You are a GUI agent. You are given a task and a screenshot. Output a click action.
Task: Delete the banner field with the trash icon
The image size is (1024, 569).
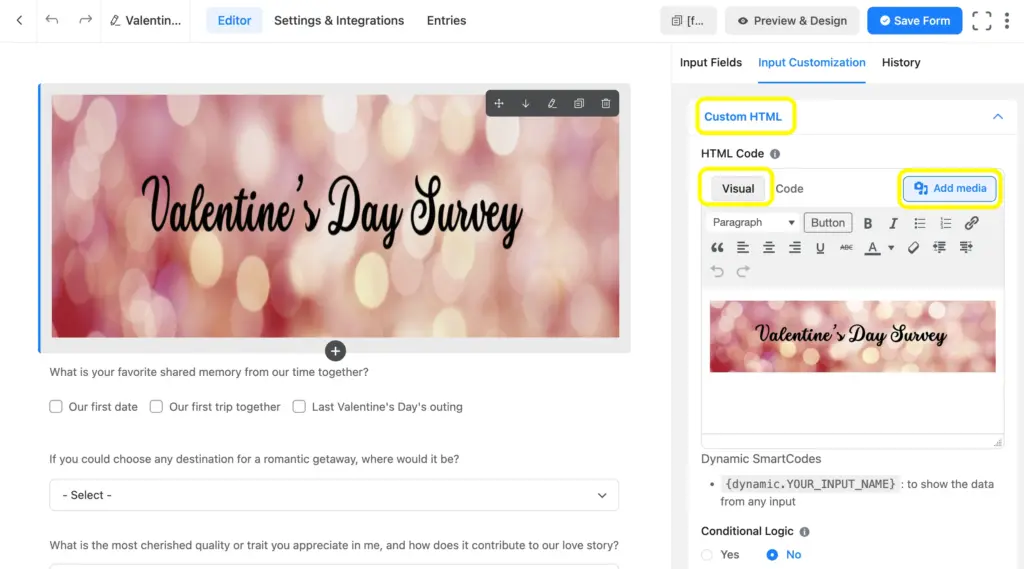click(606, 103)
